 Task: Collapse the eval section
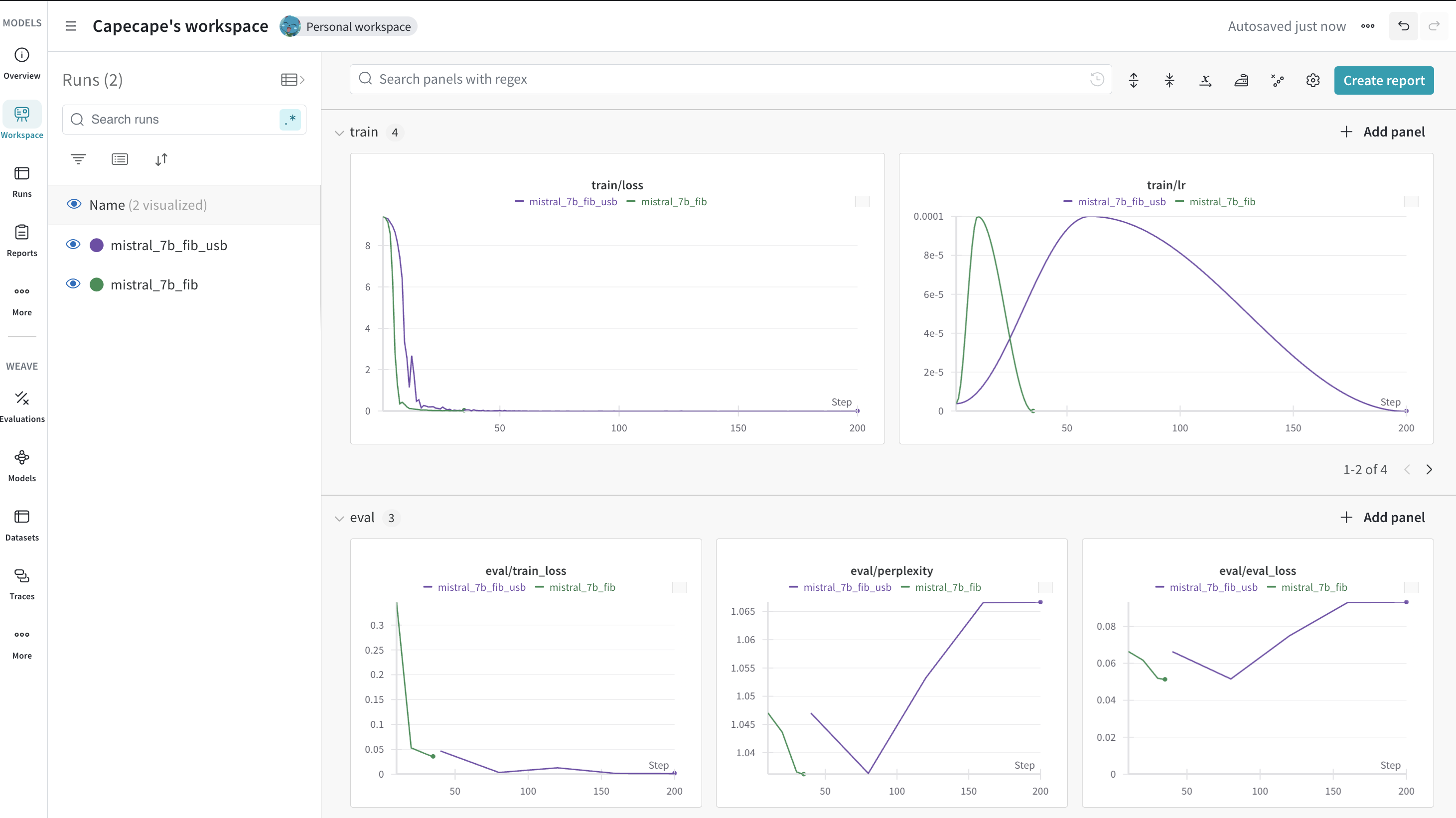[339, 518]
